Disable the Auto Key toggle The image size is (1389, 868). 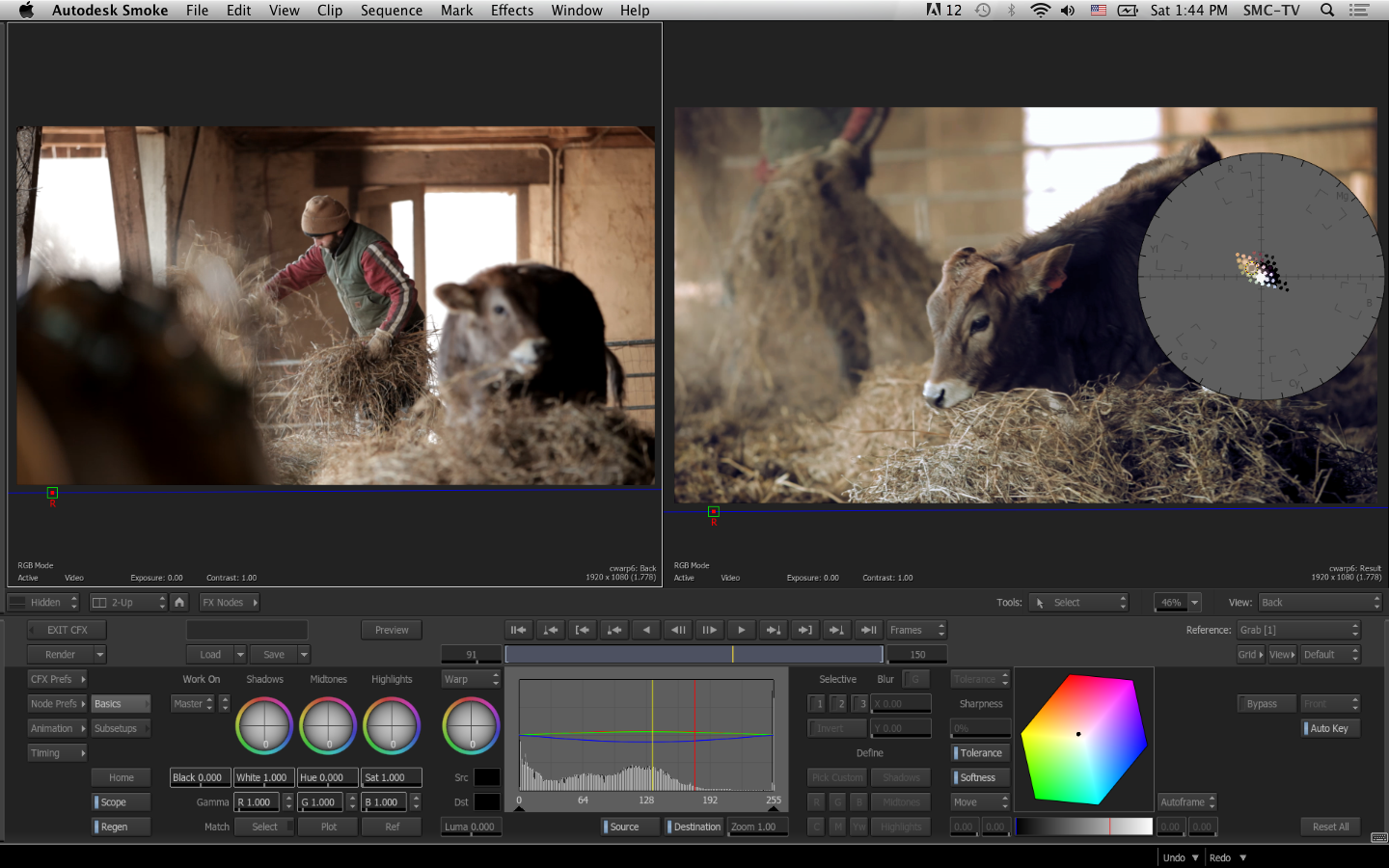pyautogui.click(x=1330, y=728)
